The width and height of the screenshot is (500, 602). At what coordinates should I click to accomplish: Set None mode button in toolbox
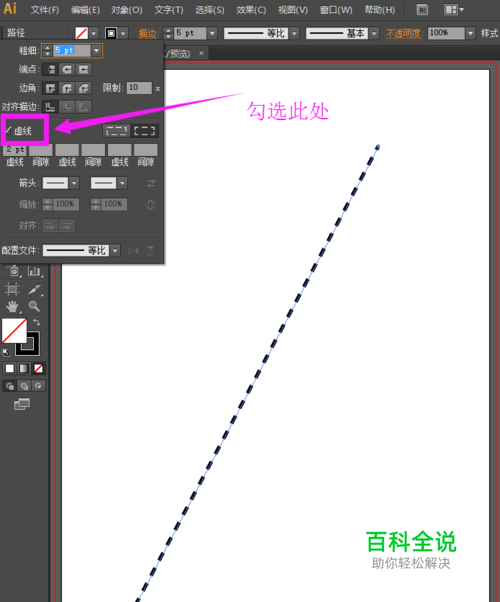click(38, 369)
